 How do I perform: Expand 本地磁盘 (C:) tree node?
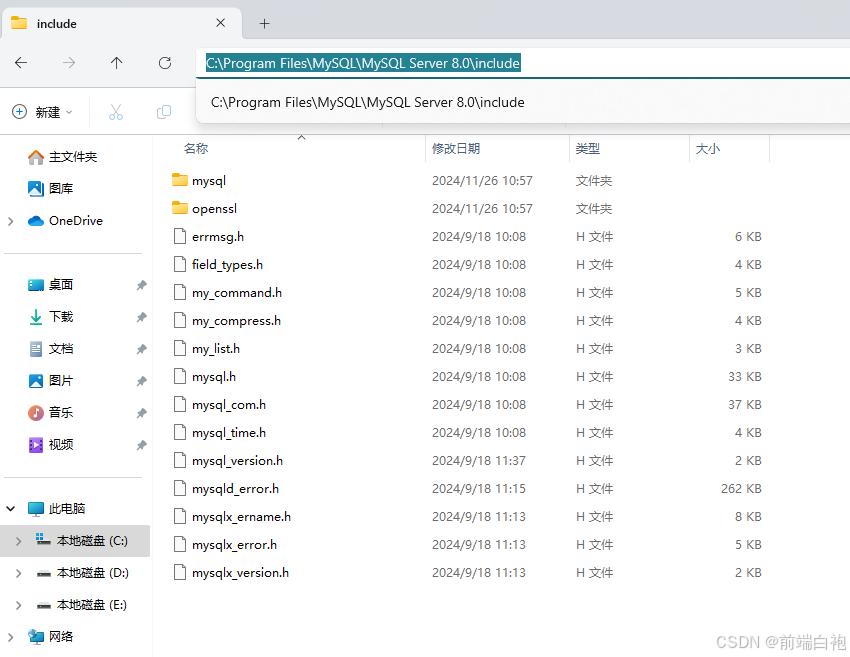tap(18, 541)
